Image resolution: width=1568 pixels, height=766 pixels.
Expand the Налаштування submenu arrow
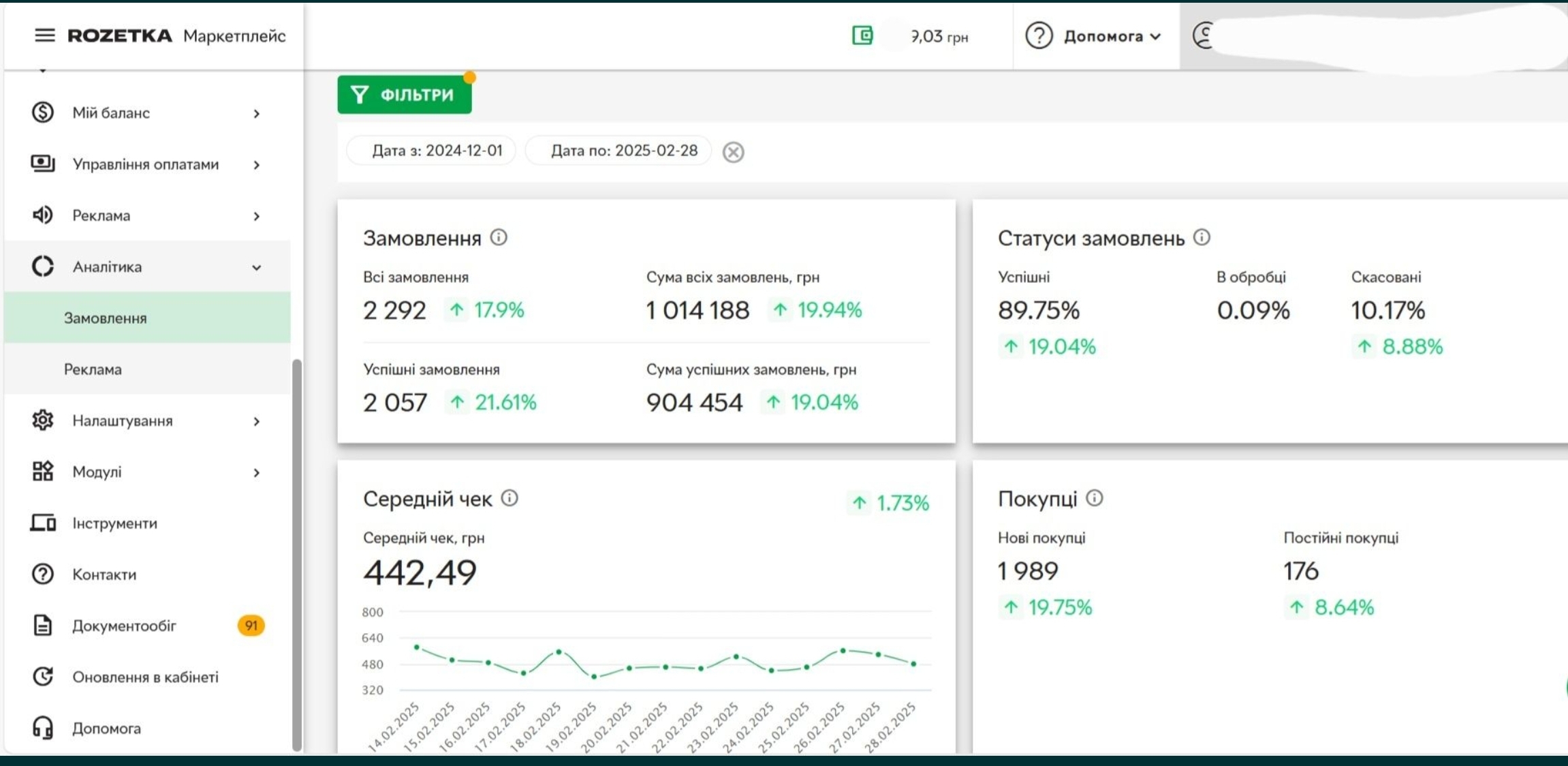click(256, 421)
